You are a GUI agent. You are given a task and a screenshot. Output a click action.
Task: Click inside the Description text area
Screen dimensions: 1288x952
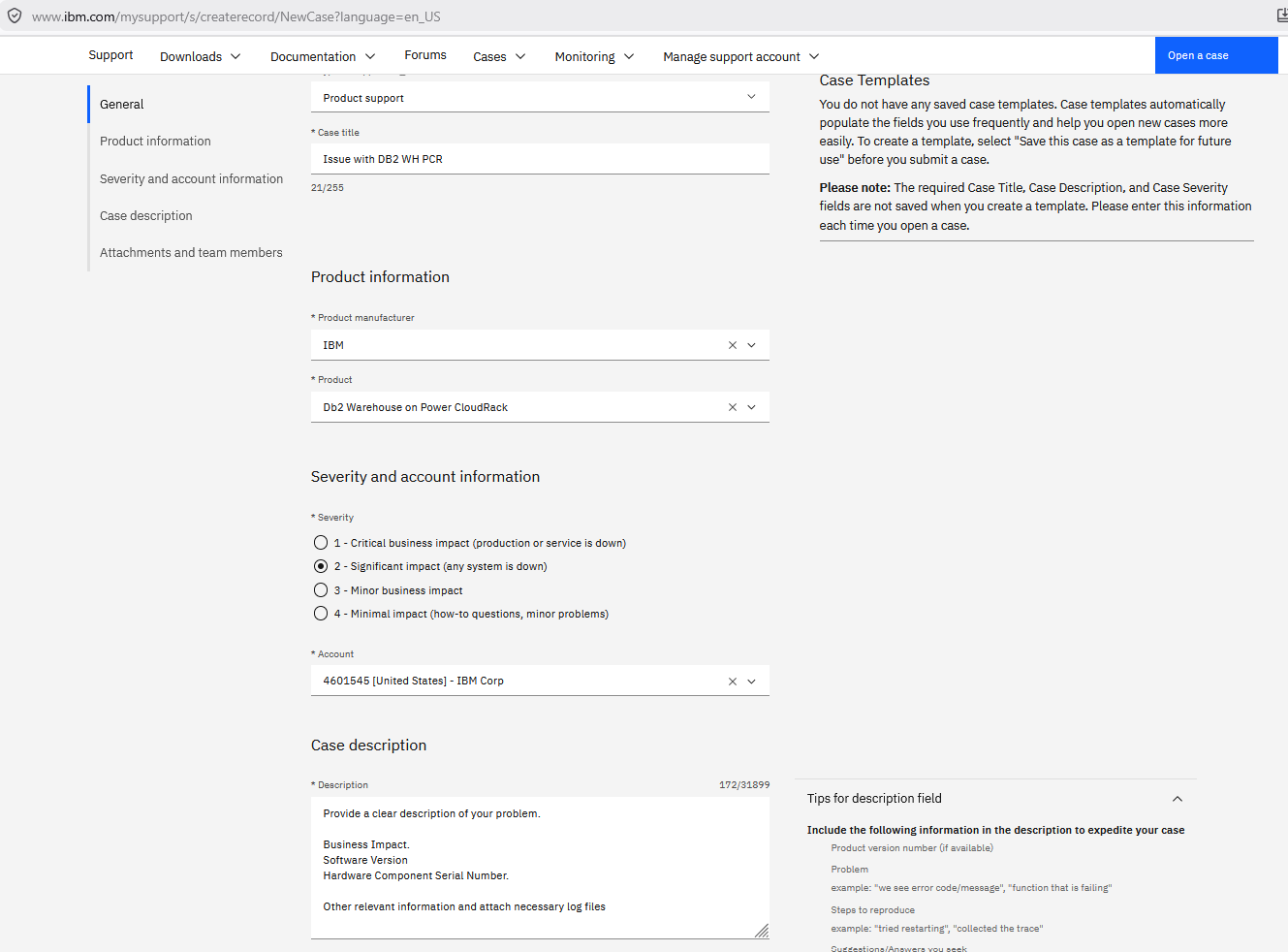pos(540,868)
